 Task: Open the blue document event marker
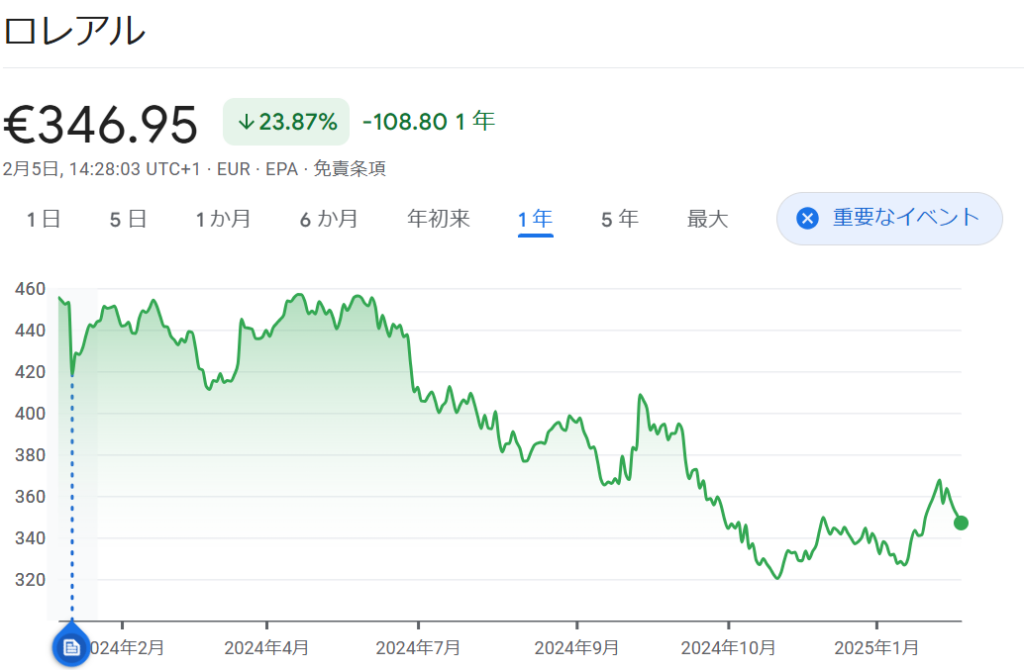[x=71, y=648]
